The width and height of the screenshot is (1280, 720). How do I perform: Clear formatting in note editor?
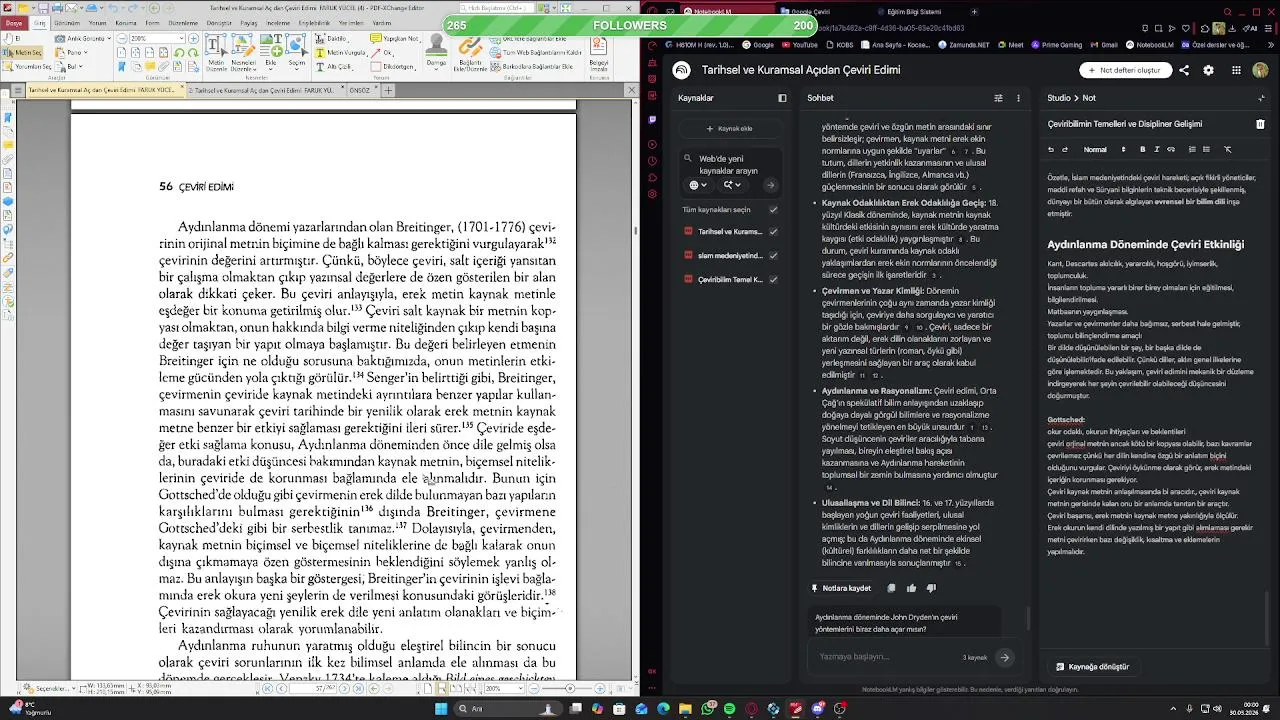point(1228,149)
